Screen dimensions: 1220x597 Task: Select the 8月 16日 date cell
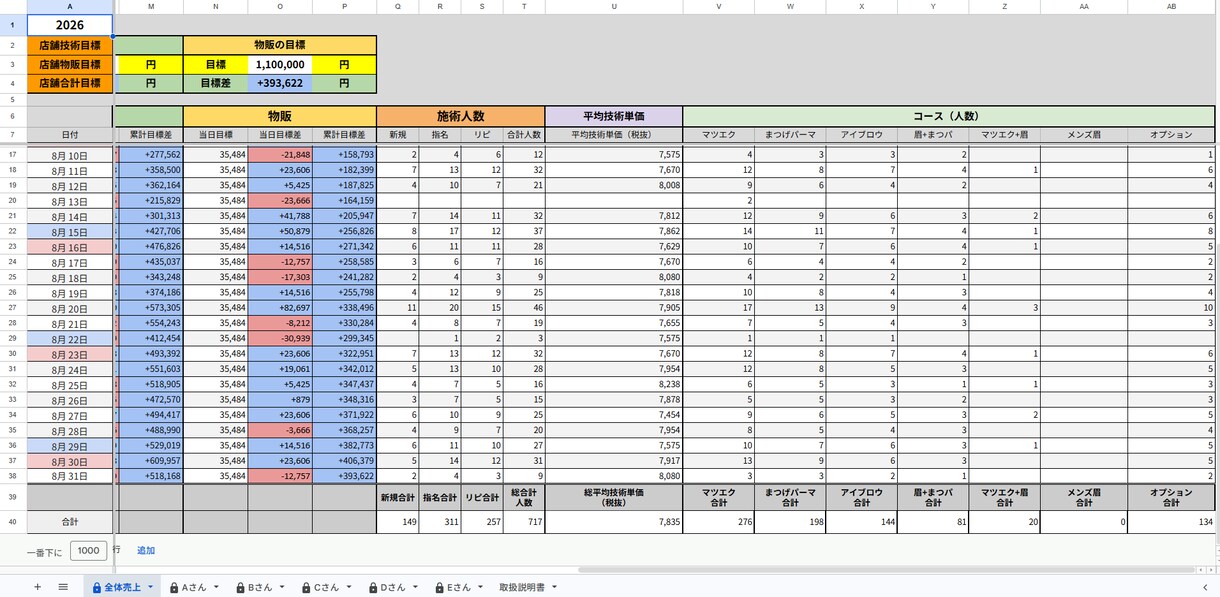click(70, 247)
